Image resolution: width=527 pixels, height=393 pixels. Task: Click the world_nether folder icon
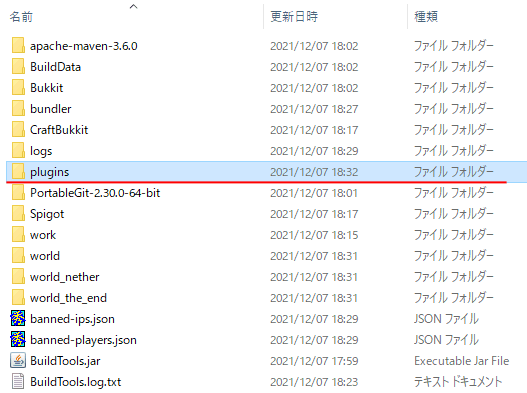18,276
